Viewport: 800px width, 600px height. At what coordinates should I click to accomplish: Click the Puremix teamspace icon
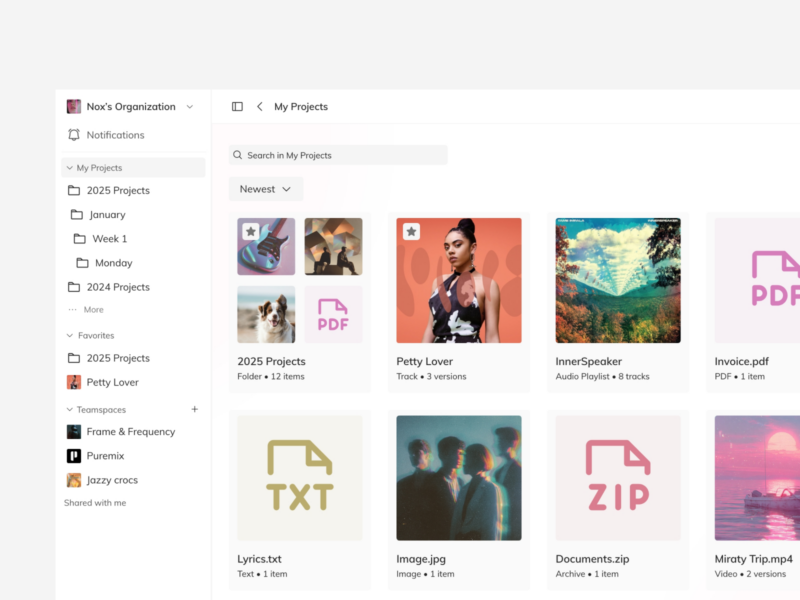click(x=74, y=456)
